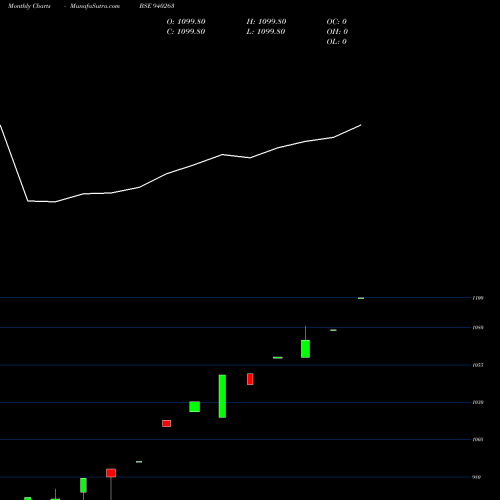Select the 'H: 1099.80' high value
500x500 pixels.
coord(266,22)
